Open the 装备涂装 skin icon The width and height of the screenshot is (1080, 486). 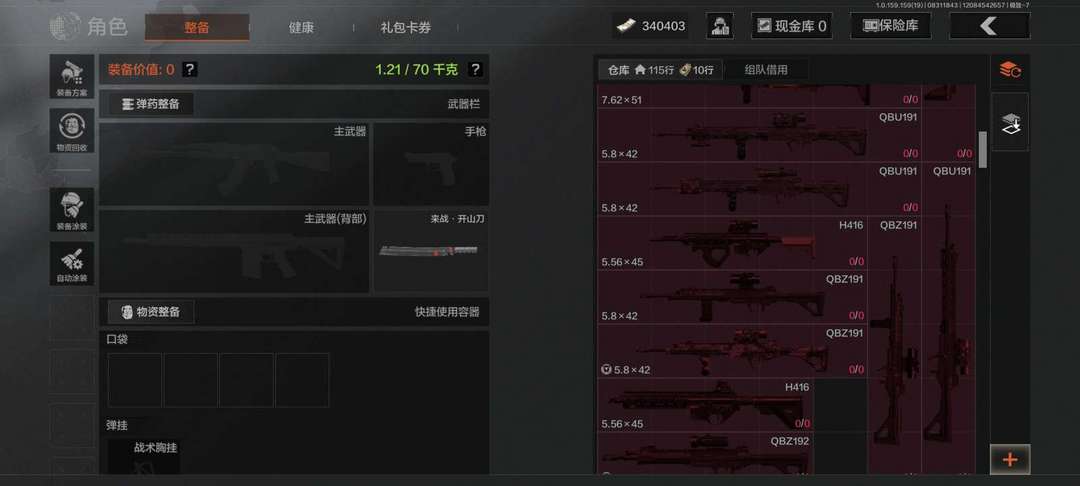pyautogui.click(x=72, y=209)
